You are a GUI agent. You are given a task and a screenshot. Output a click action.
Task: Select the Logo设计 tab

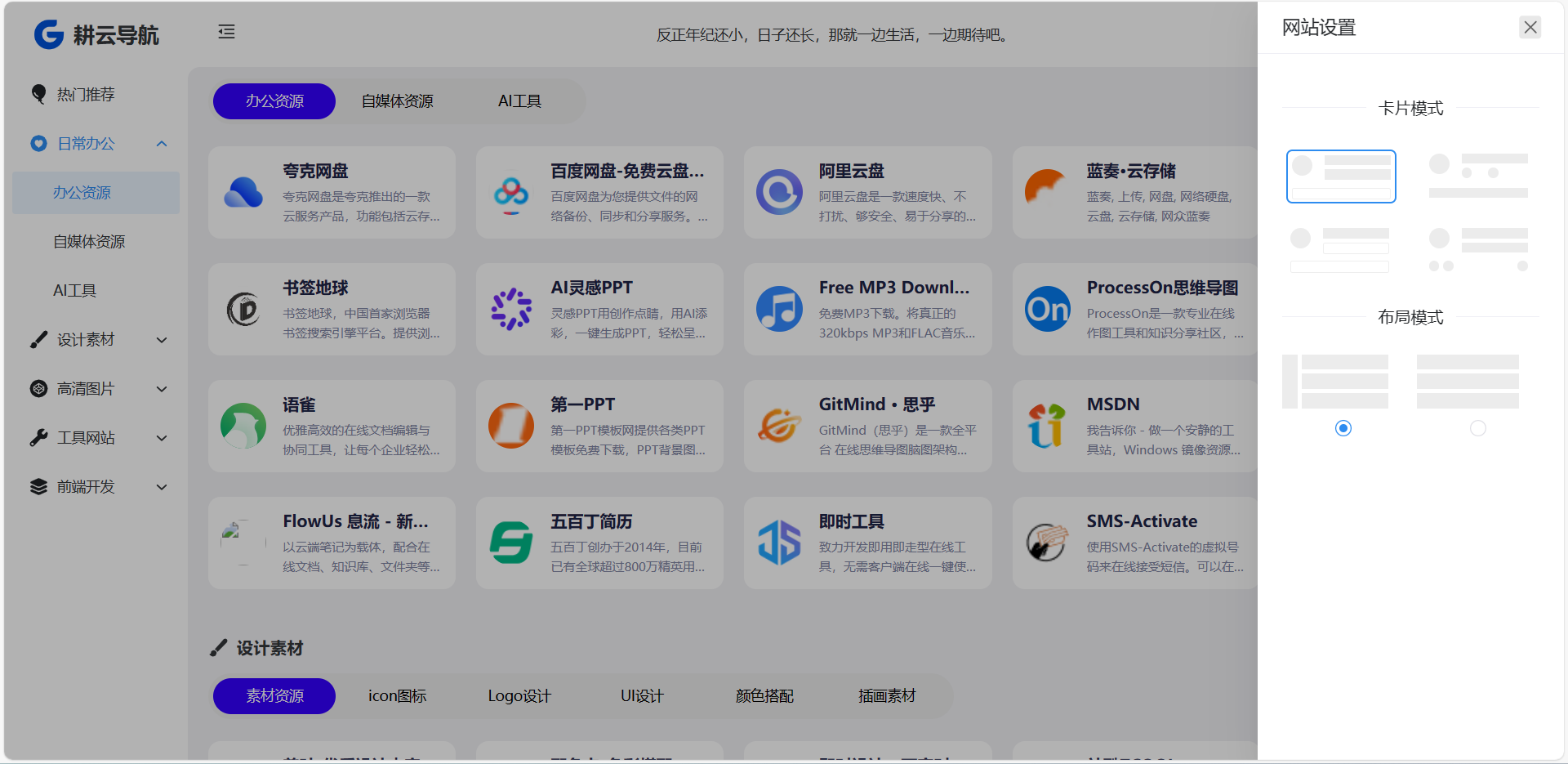coord(519,696)
